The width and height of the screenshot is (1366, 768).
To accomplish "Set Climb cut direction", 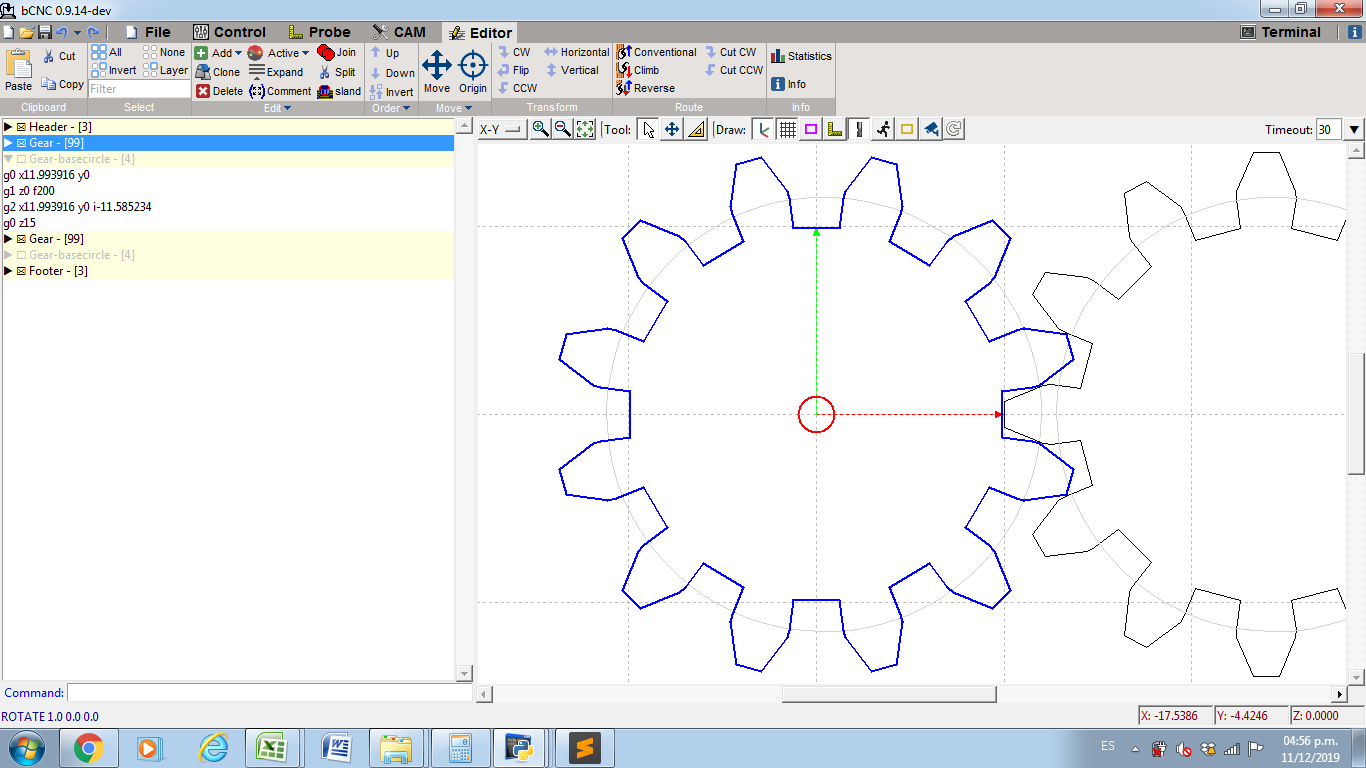I will click(x=638, y=70).
